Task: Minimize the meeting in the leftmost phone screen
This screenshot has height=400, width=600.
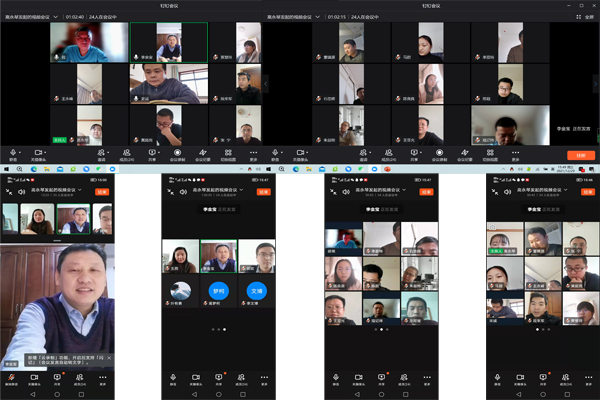Action: click(x=8, y=190)
